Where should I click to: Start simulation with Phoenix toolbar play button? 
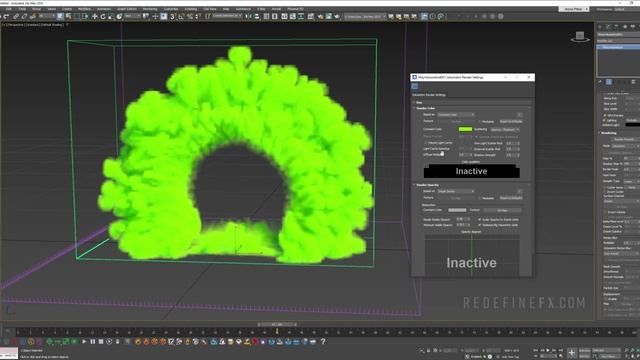click(x=84, y=342)
